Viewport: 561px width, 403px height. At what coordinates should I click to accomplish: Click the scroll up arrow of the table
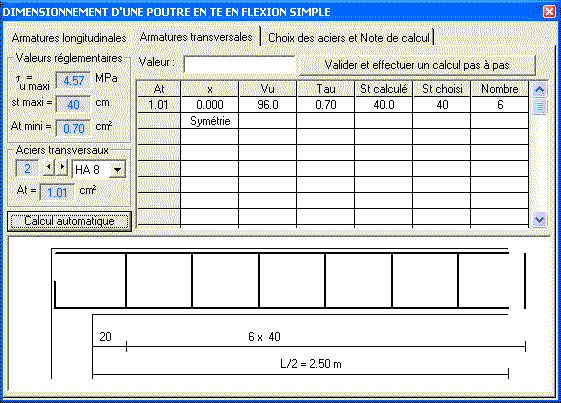tap(540, 89)
